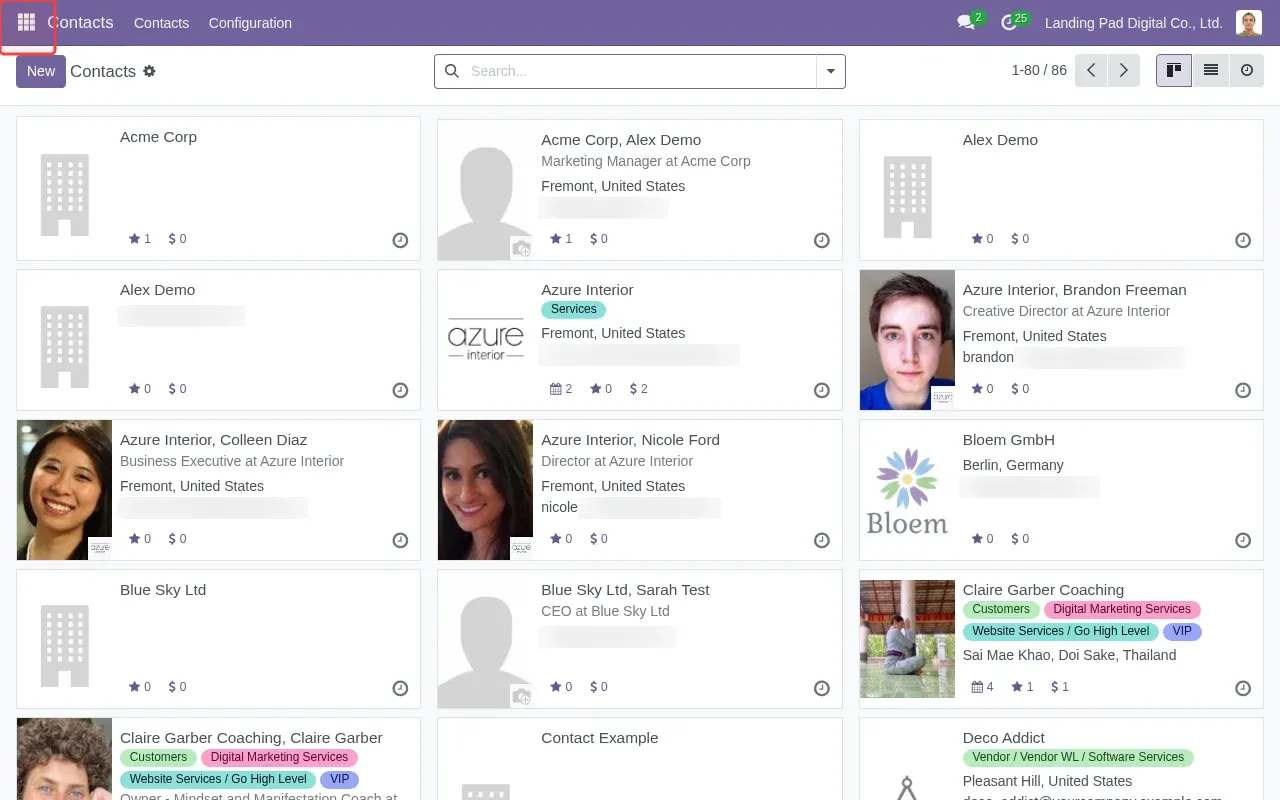
Task: Switch to List view
Action: [1210, 70]
